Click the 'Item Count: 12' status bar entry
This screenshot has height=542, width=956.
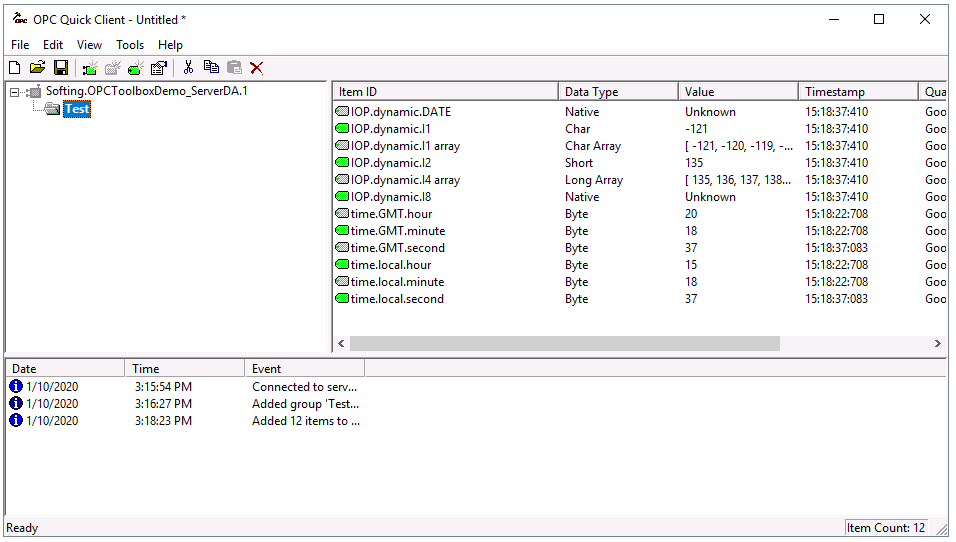[x=885, y=528]
